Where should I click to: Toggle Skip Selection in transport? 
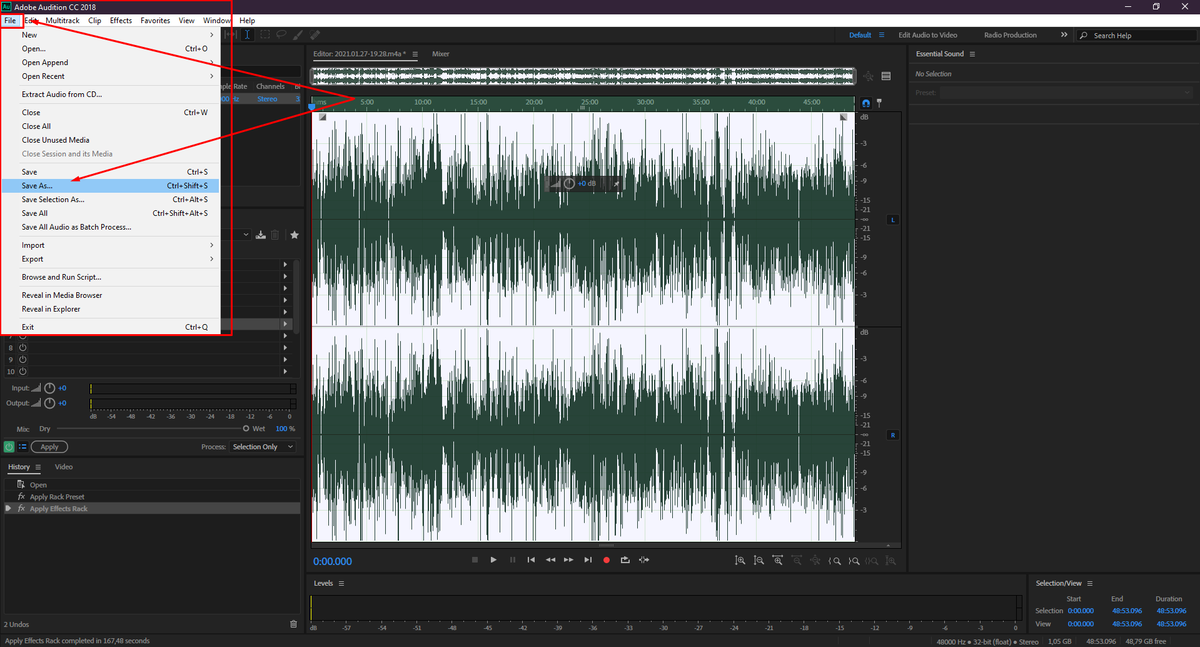click(644, 560)
